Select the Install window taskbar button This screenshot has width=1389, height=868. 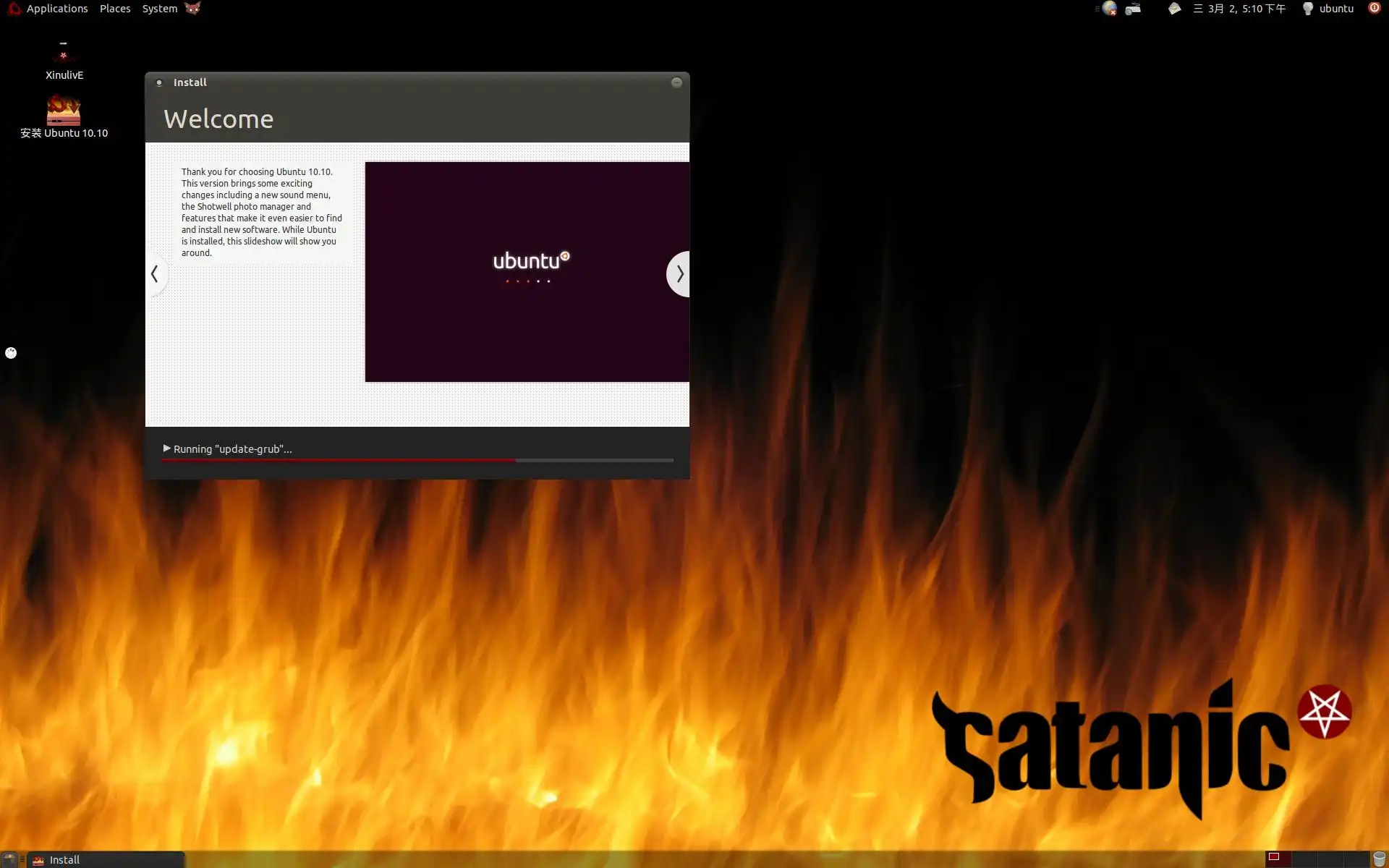(x=106, y=859)
